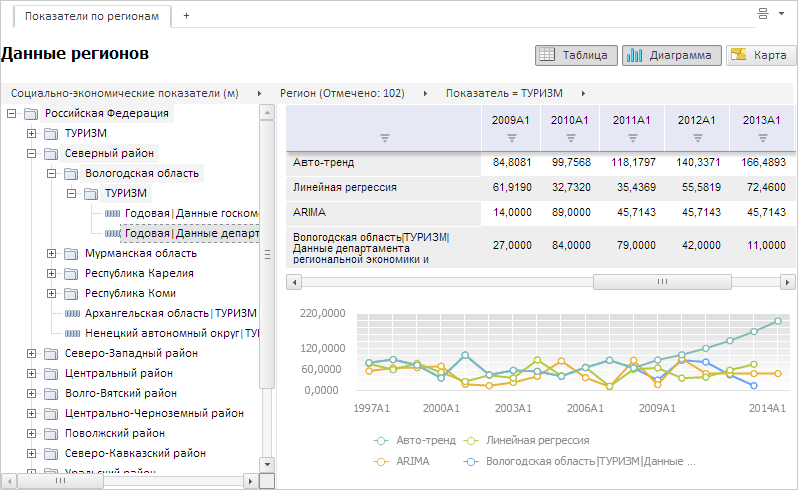
Task: Click the filter icon under 2013A1 column
Action: point(762,138)
